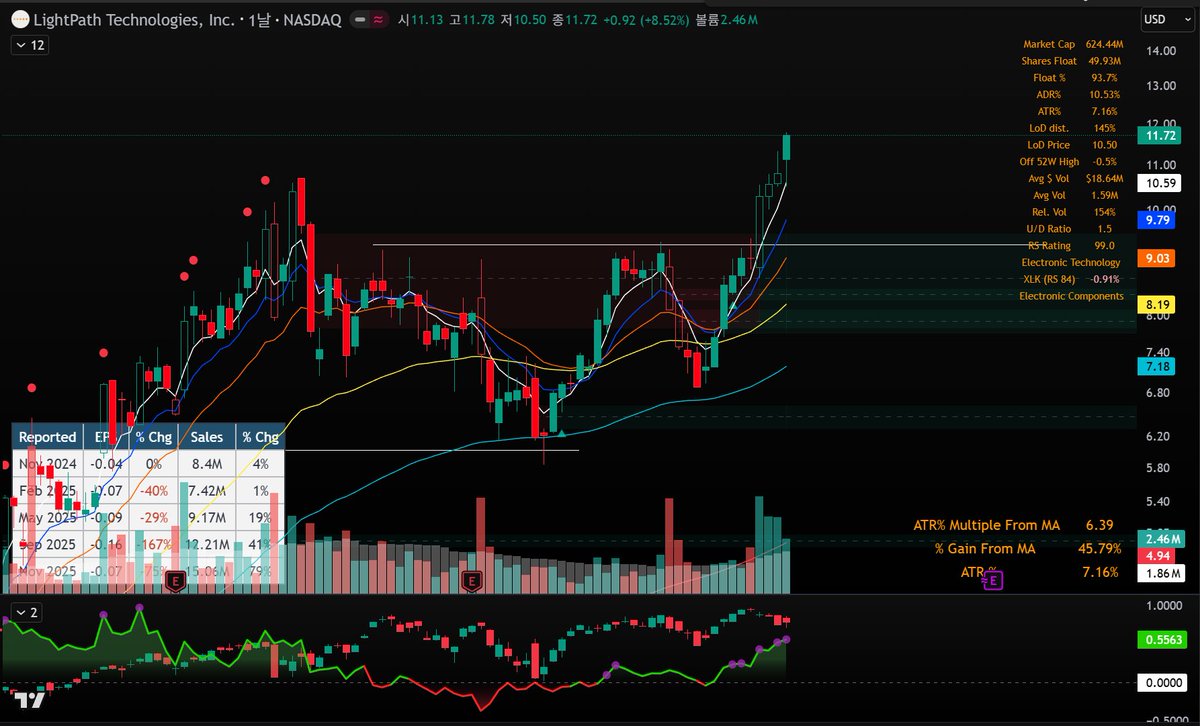Viewport: 1200px width, 726px height.
Task: Click the blue 9.79 moving average label
Action: coord(1157,218)
